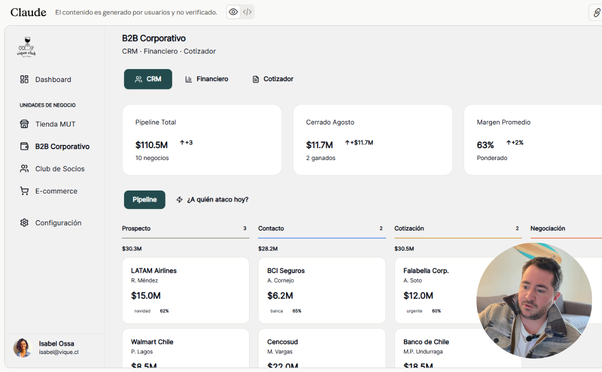Open the E-commerce cart icon
602x372 pixels.
tap(24, 191)
